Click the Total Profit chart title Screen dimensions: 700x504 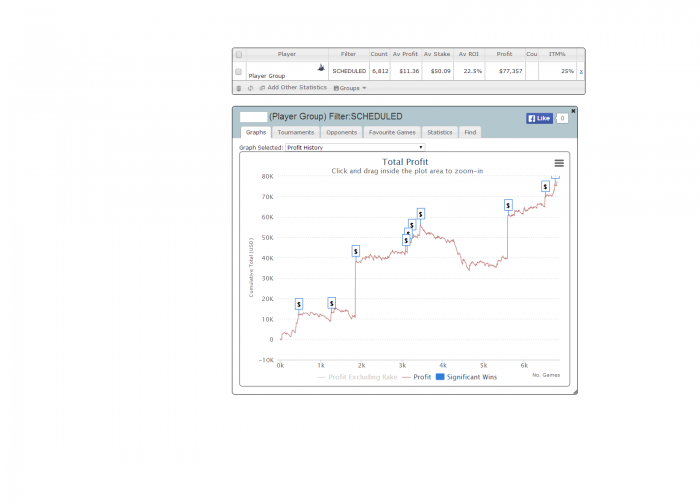[x=405, y=162]
